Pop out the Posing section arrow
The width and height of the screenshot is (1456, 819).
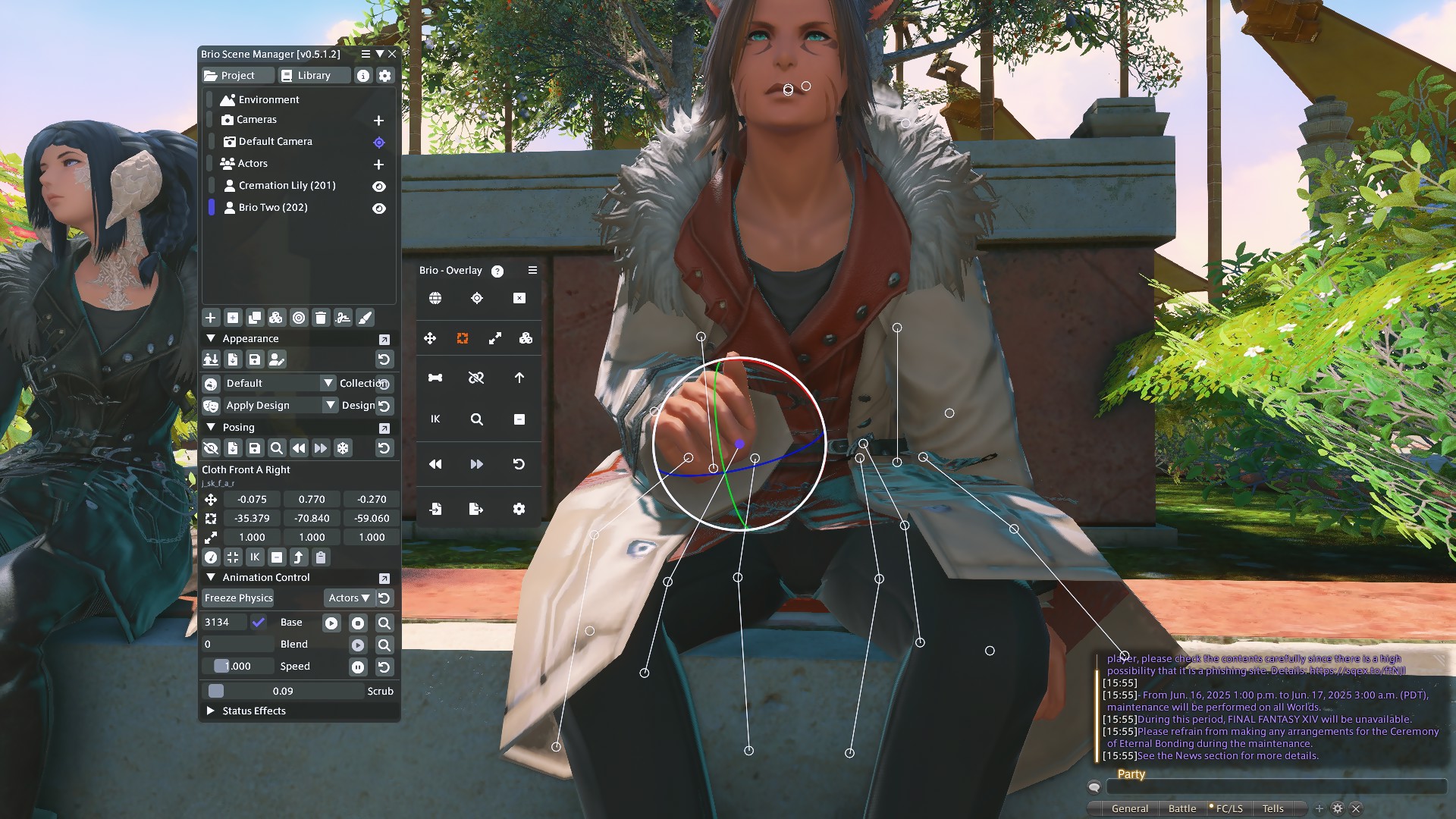pos(384,428)
